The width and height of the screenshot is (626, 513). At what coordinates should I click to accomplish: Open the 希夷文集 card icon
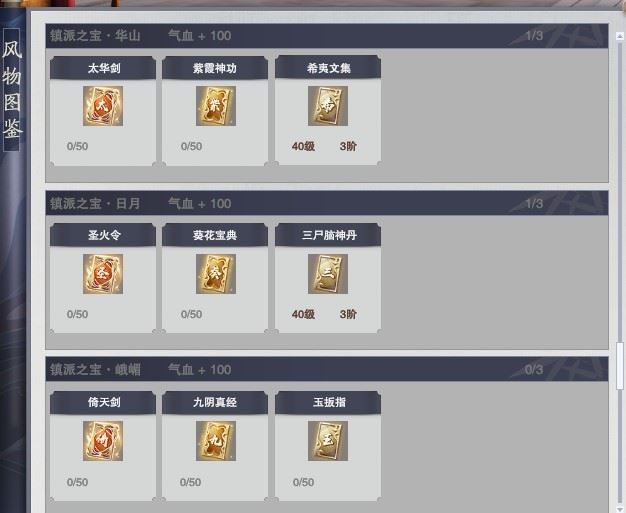[328, 106]
